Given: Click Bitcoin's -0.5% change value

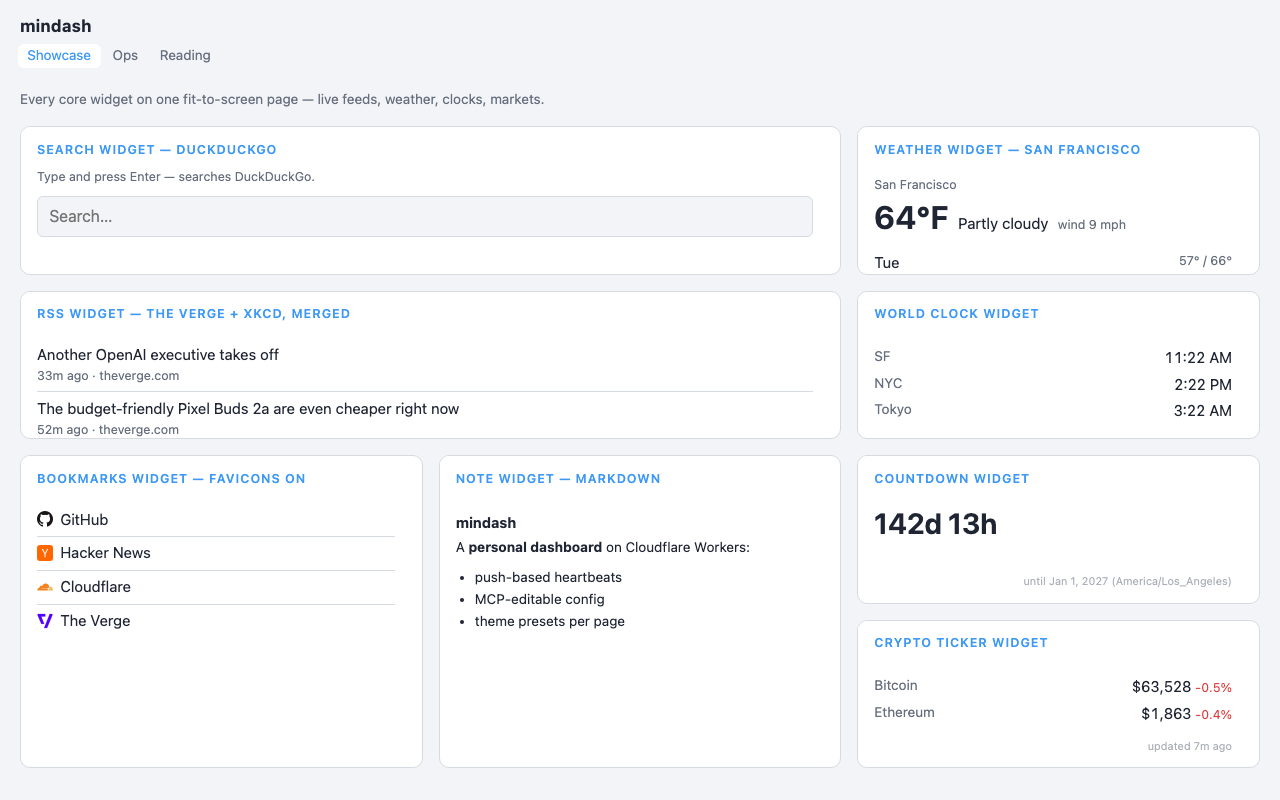Looking at the screenshot, I should click(x=1213, y=688).
